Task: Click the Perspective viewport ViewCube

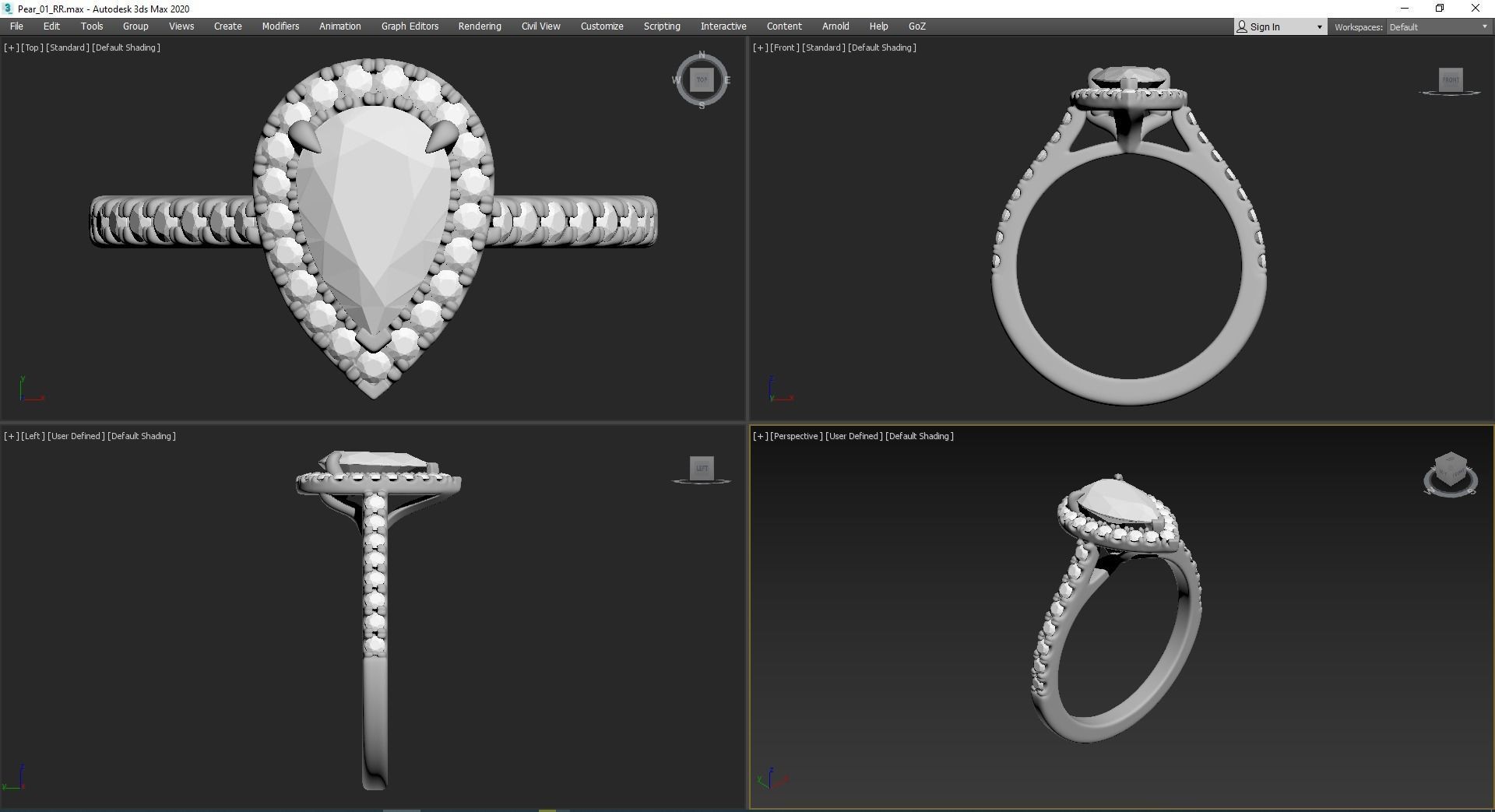Action: pos(1451,469)
